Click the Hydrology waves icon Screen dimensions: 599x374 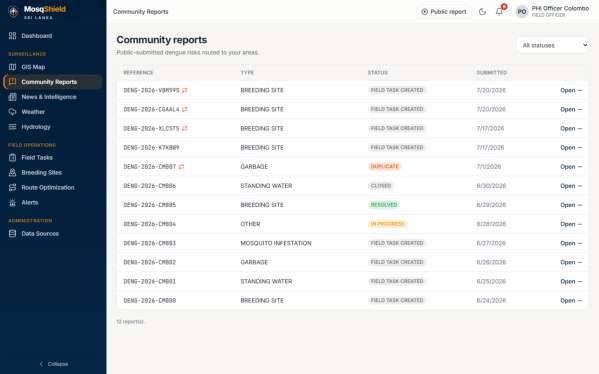coord(13,126)
